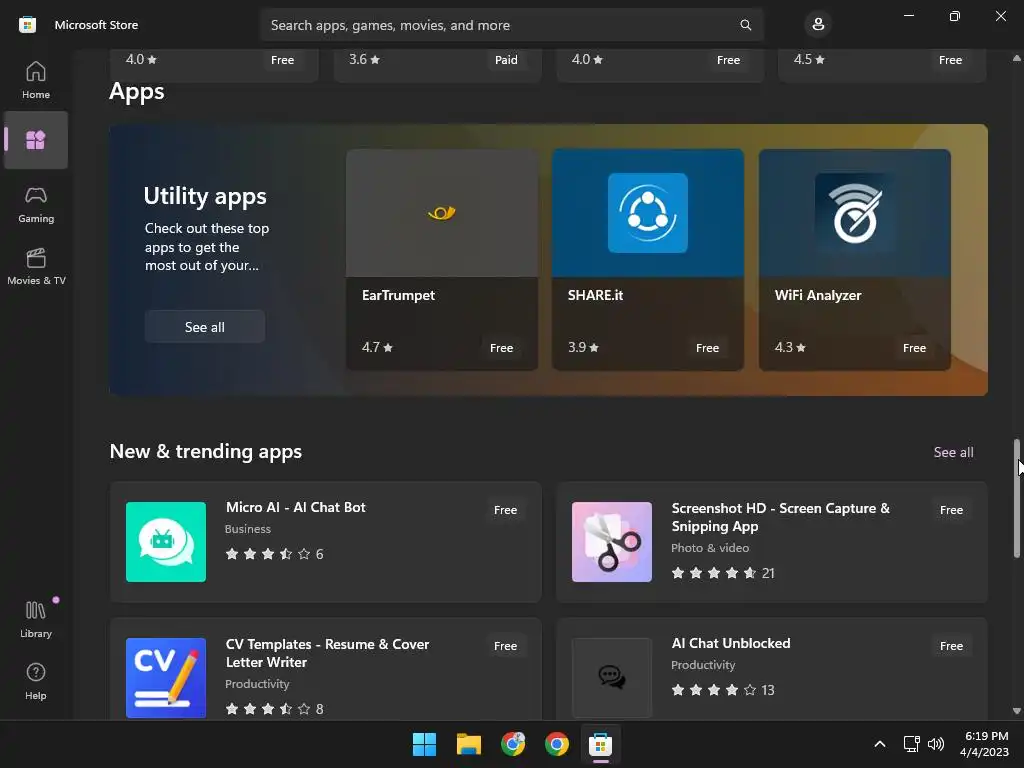
Task: Open CV Templates app icon
Action: 166,677
